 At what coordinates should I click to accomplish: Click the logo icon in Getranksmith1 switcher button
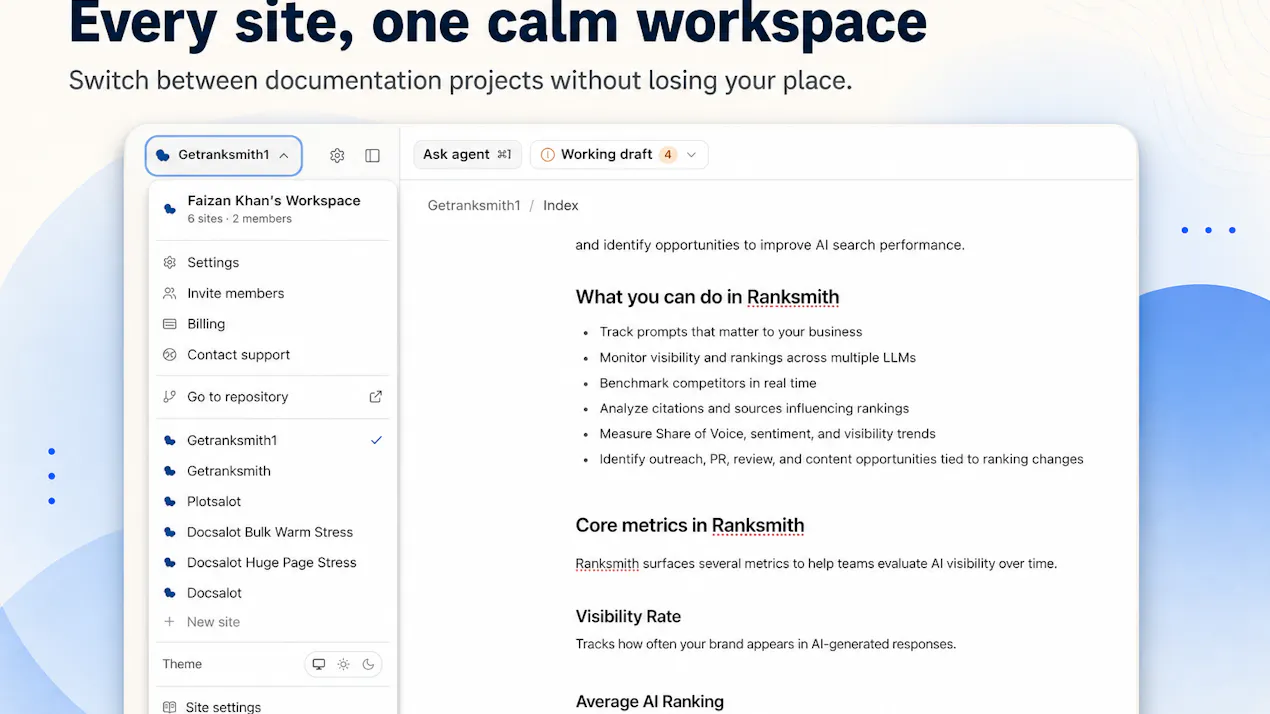coord(163,155)
